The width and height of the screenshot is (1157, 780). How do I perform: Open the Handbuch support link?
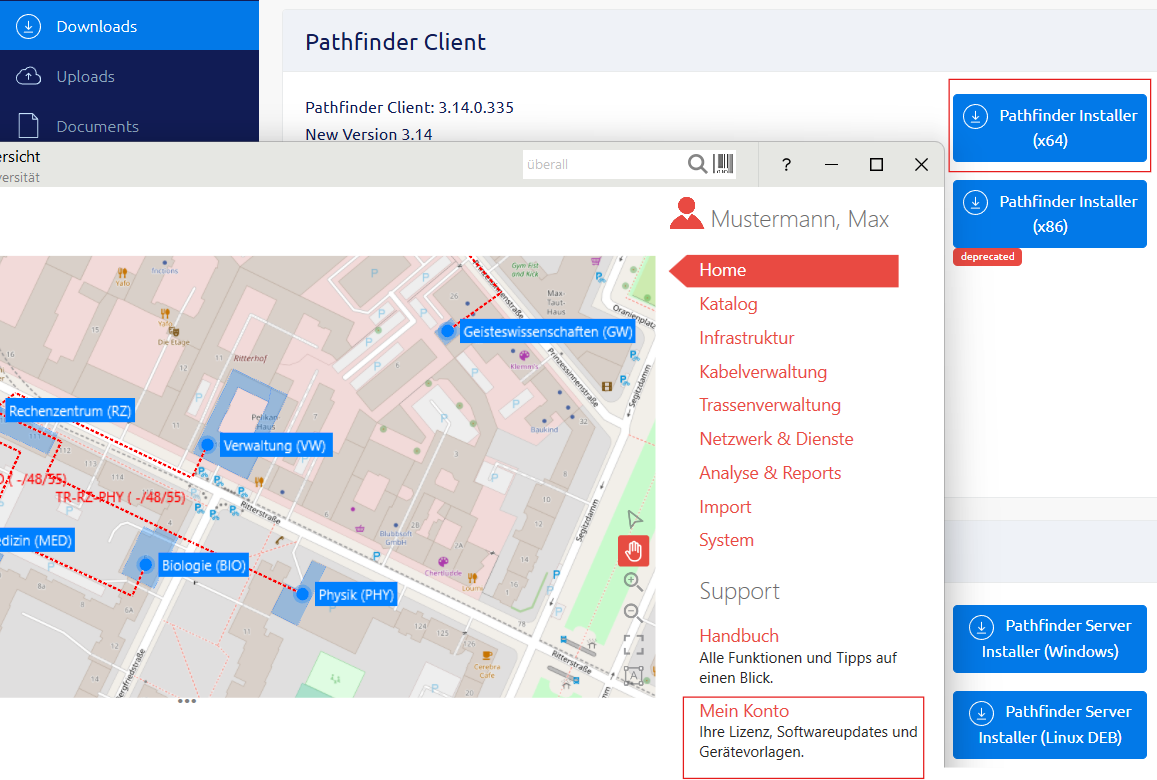click(x=739, y=636)
